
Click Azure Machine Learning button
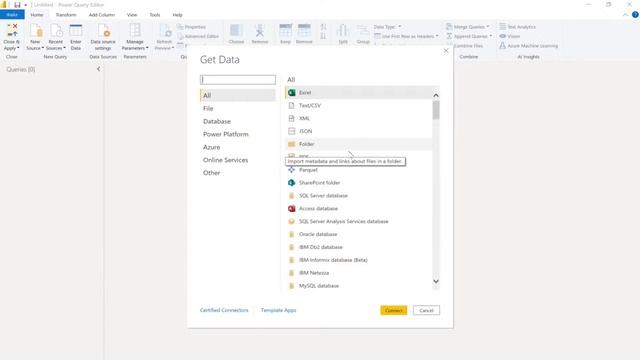tap(529, 46)
